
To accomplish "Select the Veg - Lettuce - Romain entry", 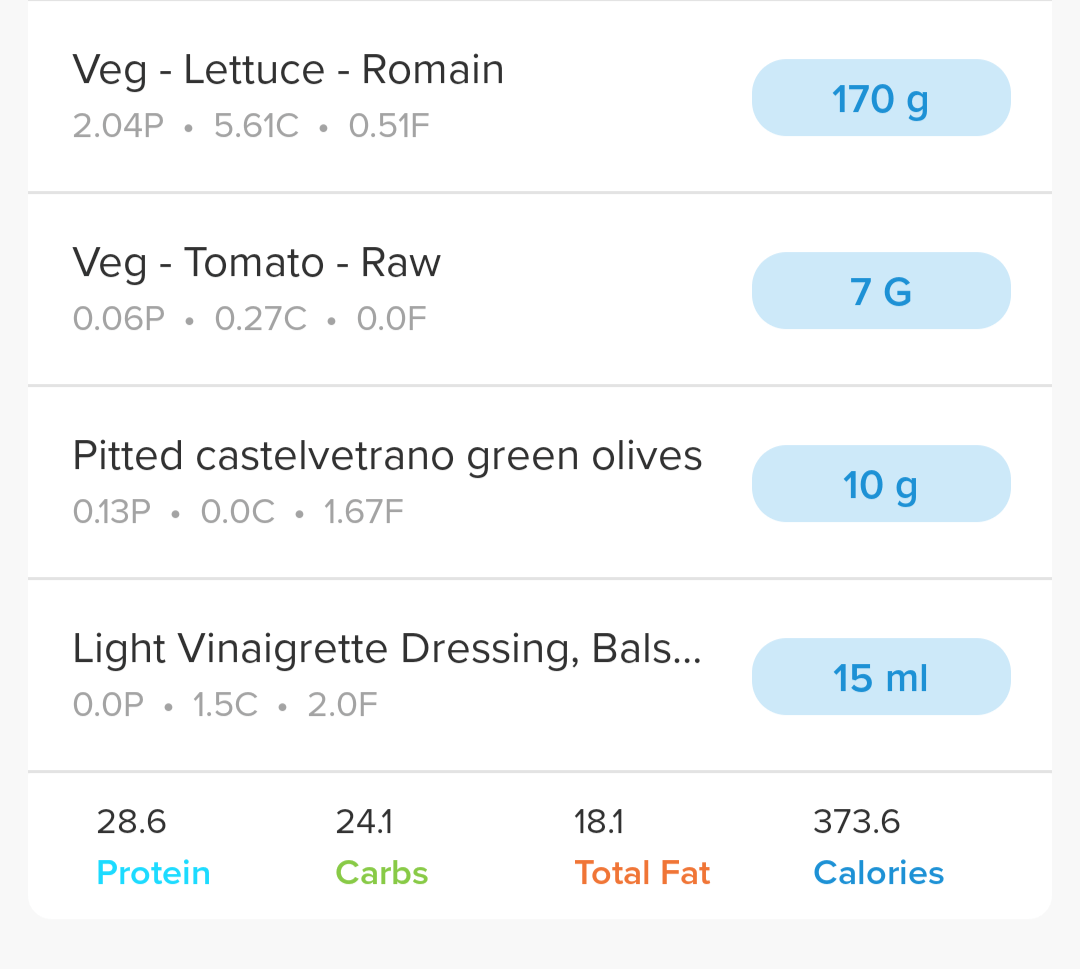I will (288, 70).
